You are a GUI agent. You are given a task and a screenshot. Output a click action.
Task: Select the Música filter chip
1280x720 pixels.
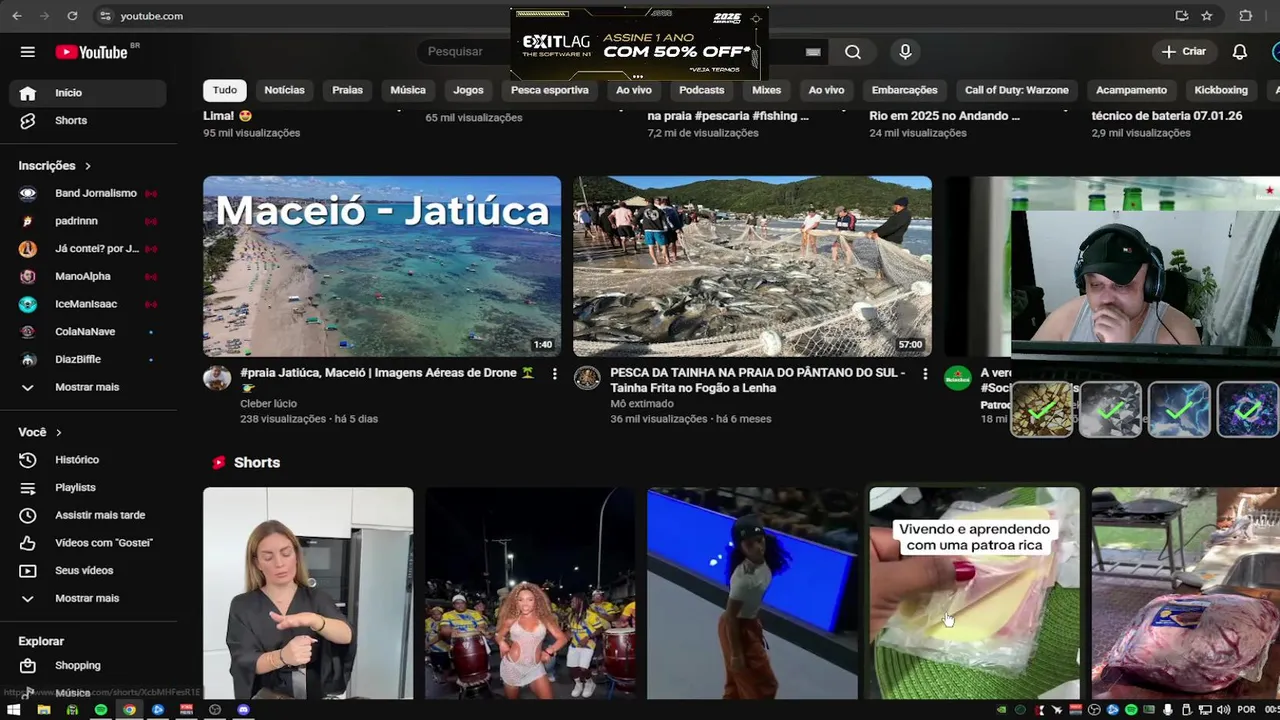pos(408,90)
